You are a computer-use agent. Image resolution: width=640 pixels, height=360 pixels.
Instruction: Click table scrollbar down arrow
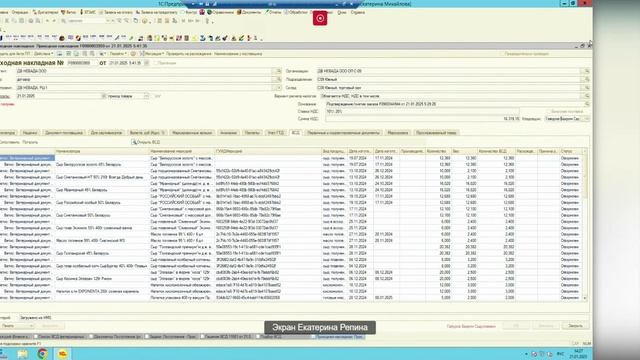click(585, 298)
